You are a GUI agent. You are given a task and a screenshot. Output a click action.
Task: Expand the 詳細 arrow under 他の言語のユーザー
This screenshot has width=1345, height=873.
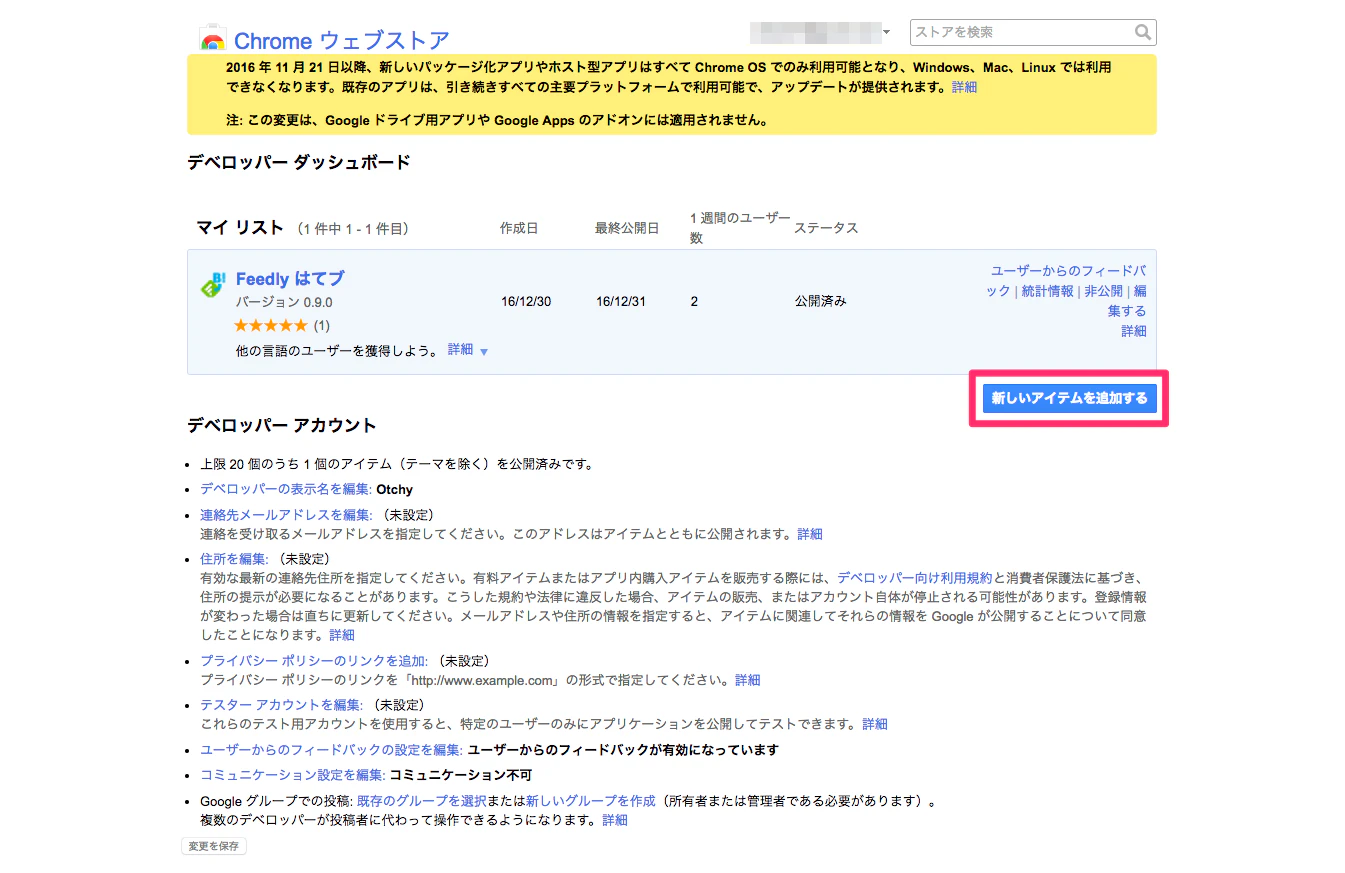pos(484,351)
